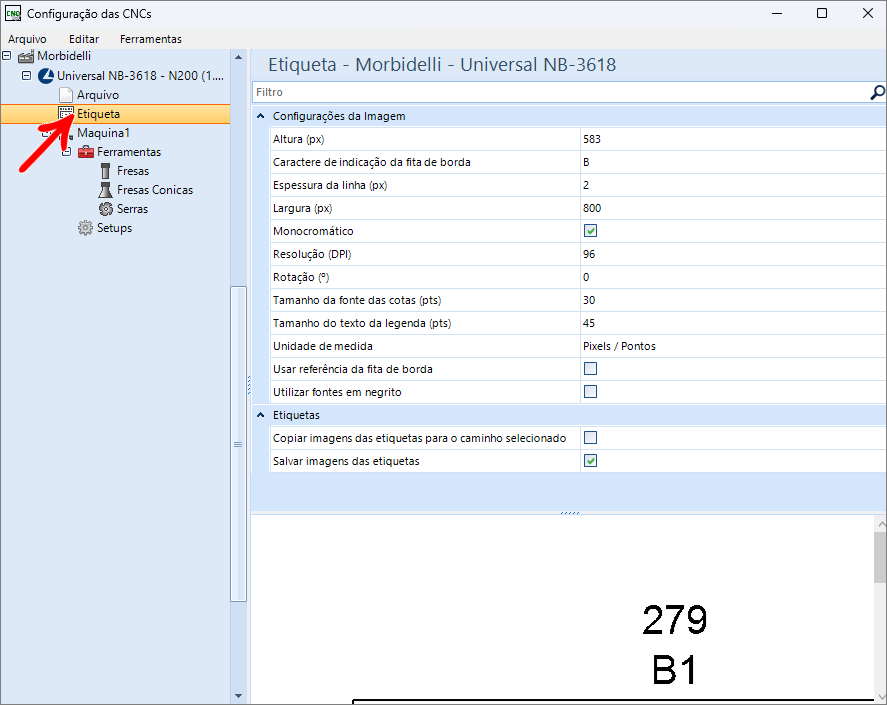Click the vertical splitter between tree and settings
The width and height of the screenshot is (887, 705).
click(x=249, y=385)
